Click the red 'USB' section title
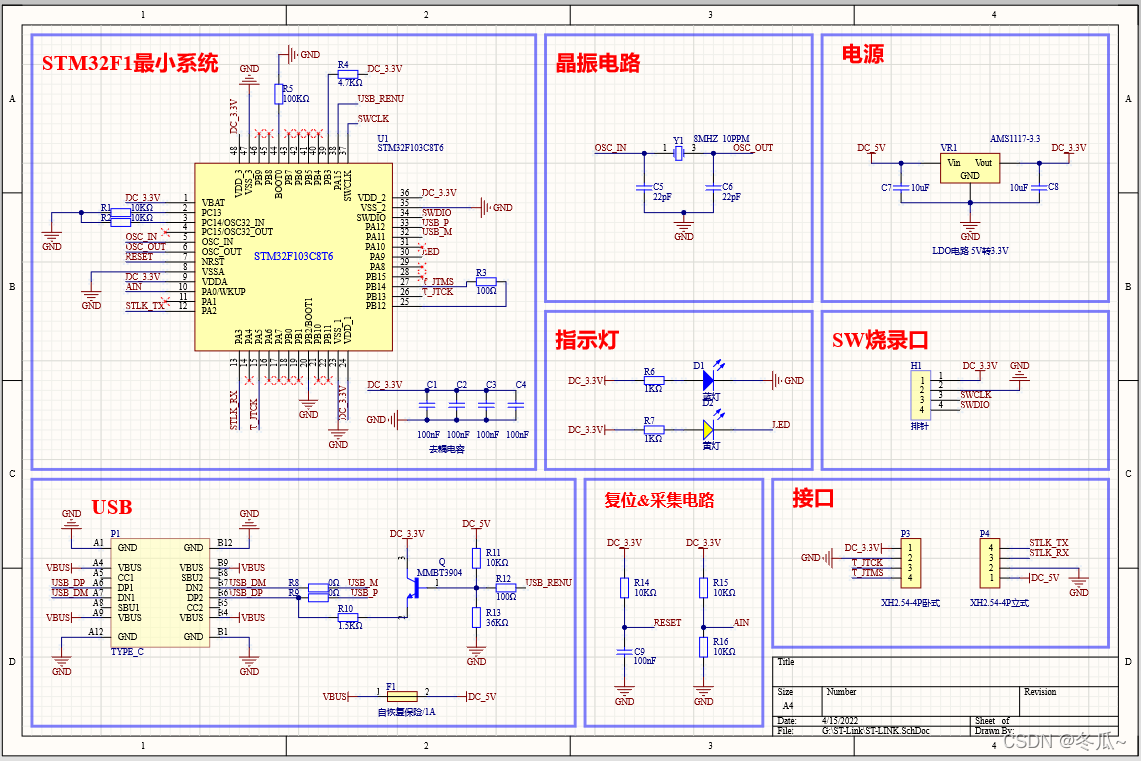 pos(112,507)
